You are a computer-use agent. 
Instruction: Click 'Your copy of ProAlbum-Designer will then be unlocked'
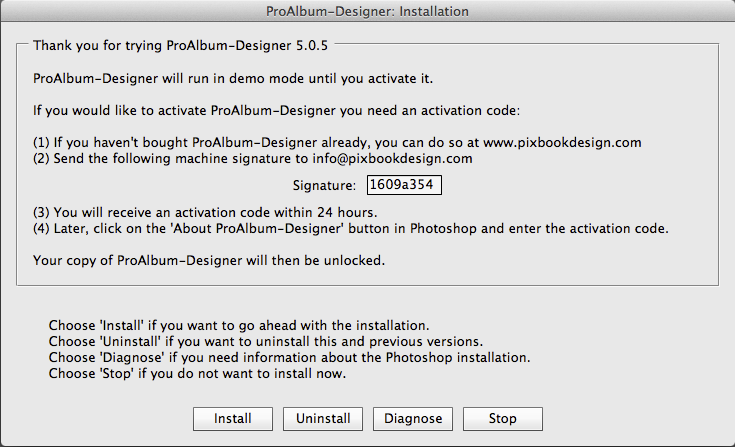209,260
